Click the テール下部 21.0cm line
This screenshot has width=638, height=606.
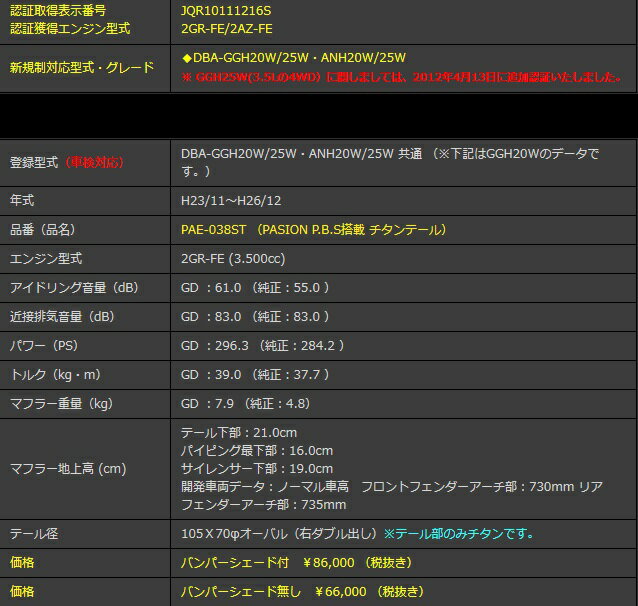[239, 432]
